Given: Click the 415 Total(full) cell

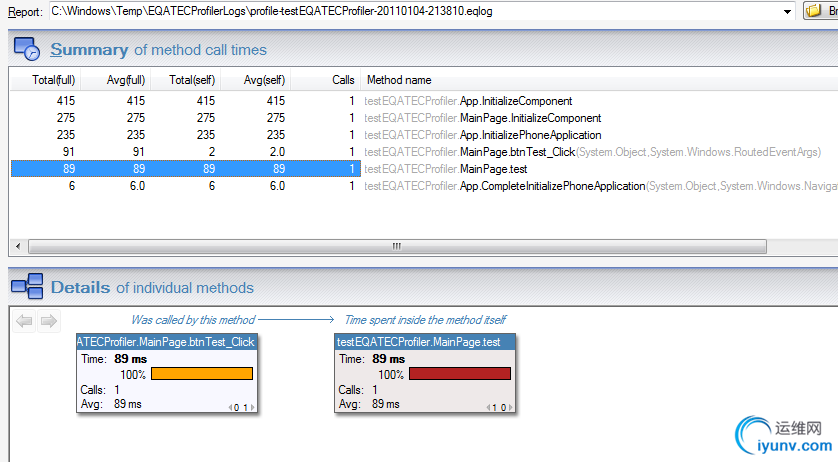Looking at the screenshot, I should 66,101.
